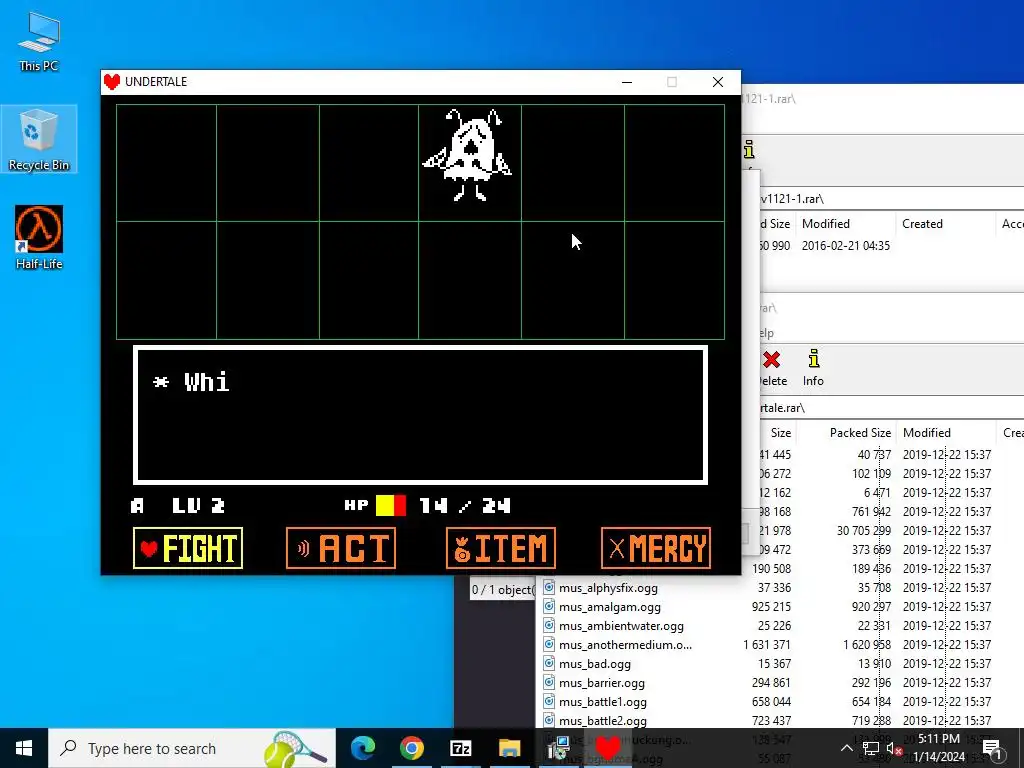Click mus_battle1.ogg file icon

[549, 701]
